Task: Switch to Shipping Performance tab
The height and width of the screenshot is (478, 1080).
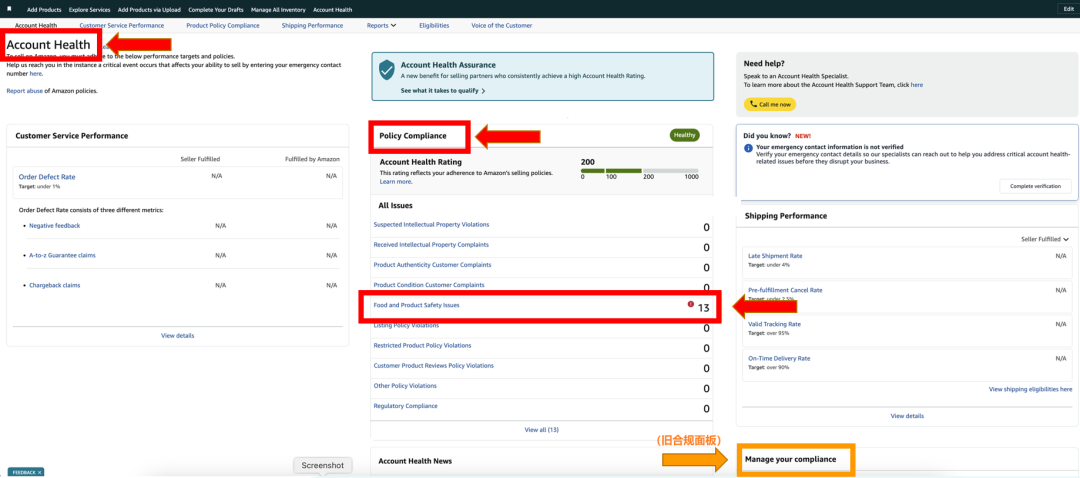Action: pyautogui.click(x=312, y=25)
